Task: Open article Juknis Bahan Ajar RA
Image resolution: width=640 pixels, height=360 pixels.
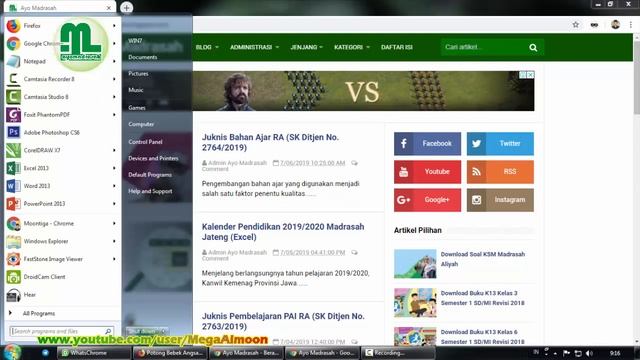Action: click(270, 142)
